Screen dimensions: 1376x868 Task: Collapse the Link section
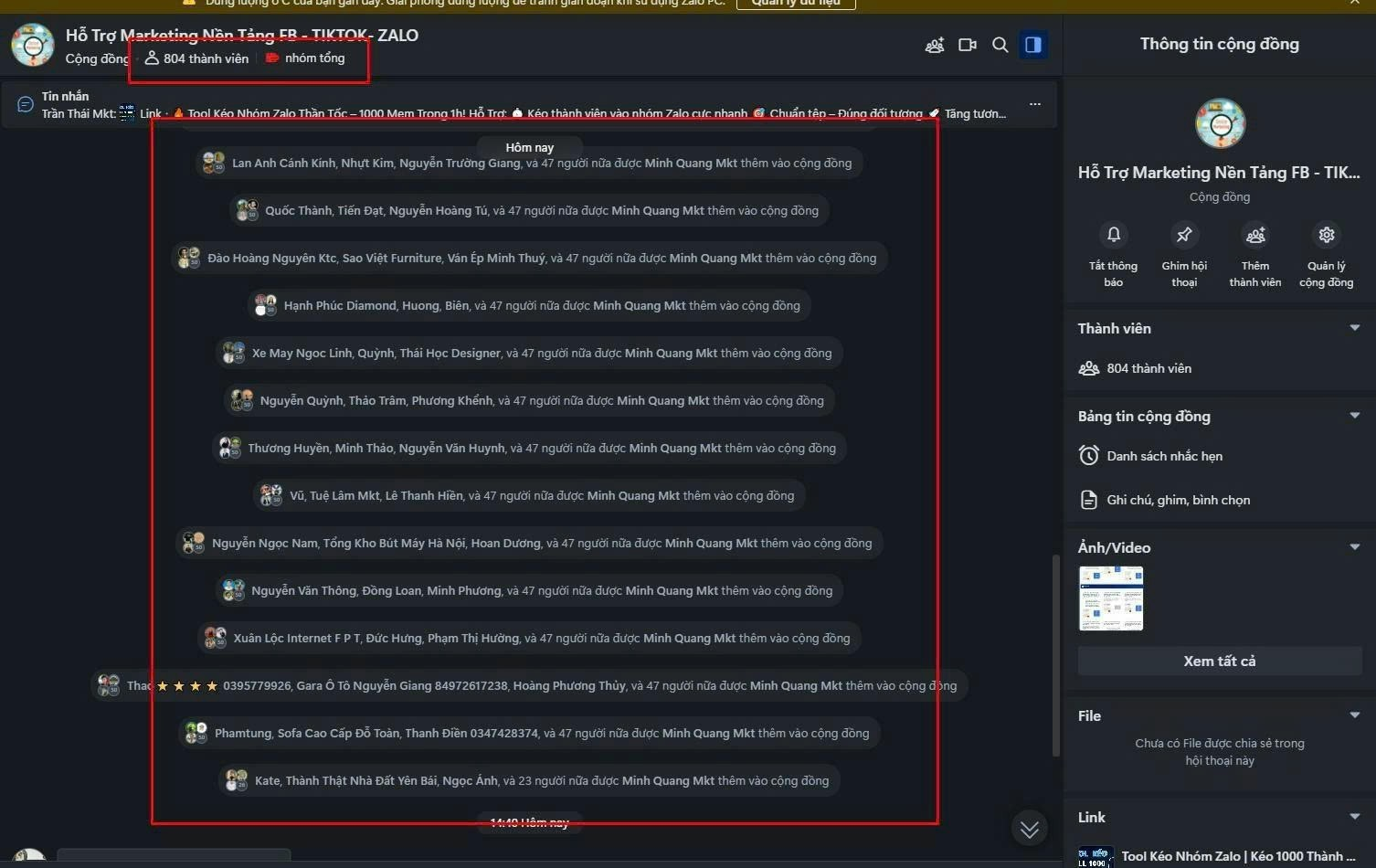click(1355, 817)
